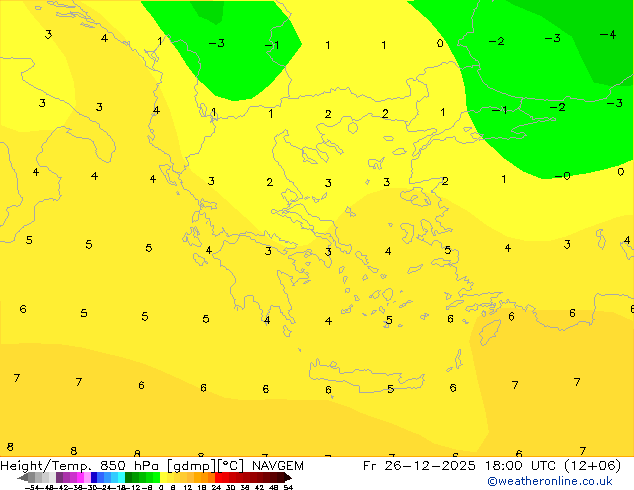This screenshot has width=634, height=490.
Task: Click the "54" legend label at scale end
Action: click(x=288, y=488)
